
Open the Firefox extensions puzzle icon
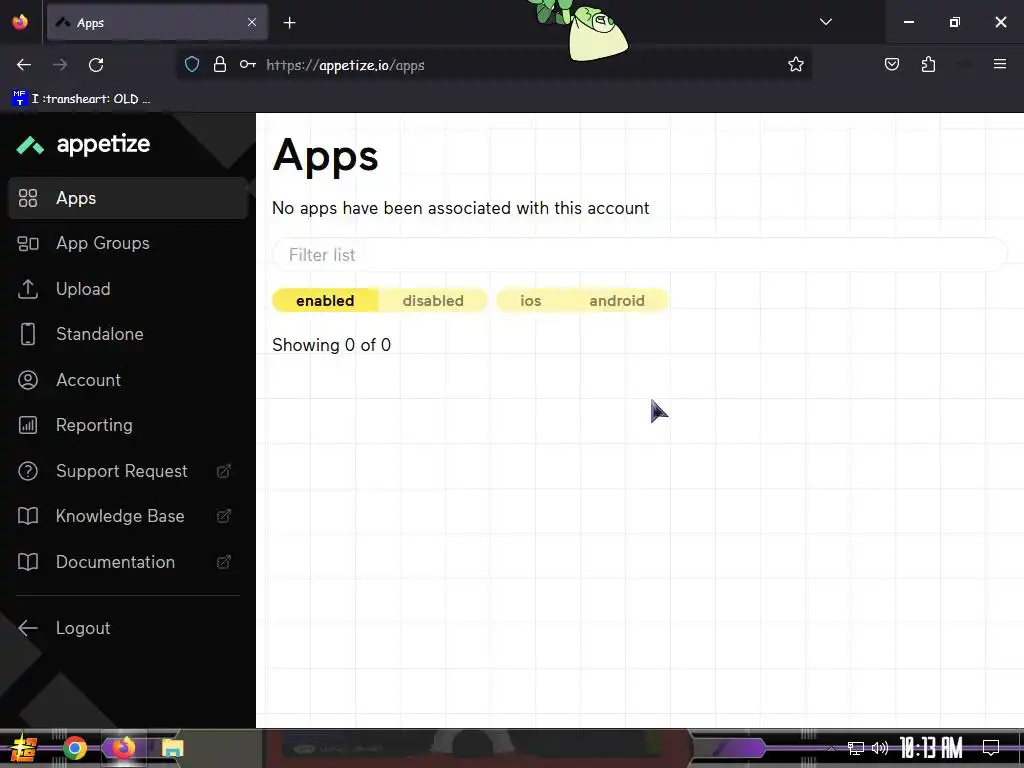pos(928,64)
